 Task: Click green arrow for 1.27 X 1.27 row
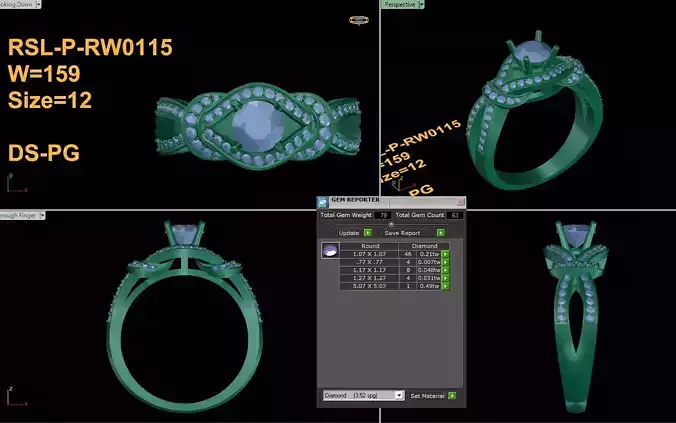point(445,278)
